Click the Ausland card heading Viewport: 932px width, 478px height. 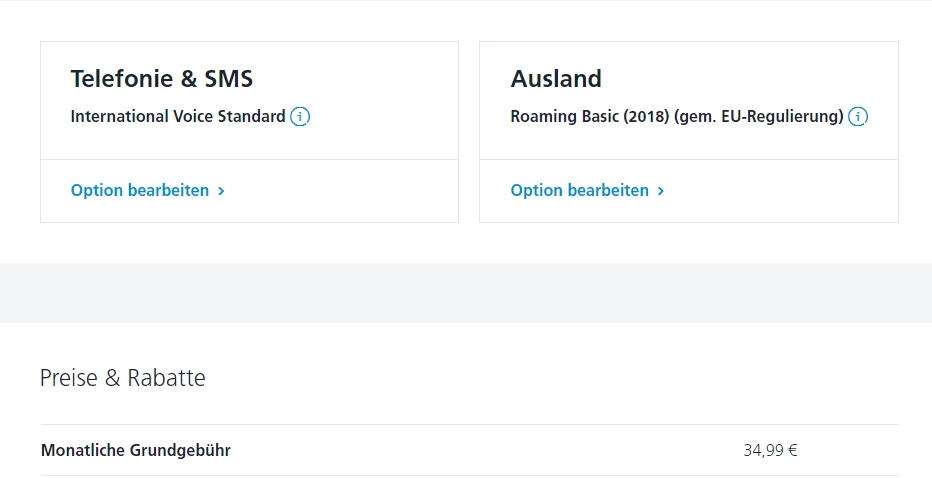pyautogui.click(x=556, y=79)
